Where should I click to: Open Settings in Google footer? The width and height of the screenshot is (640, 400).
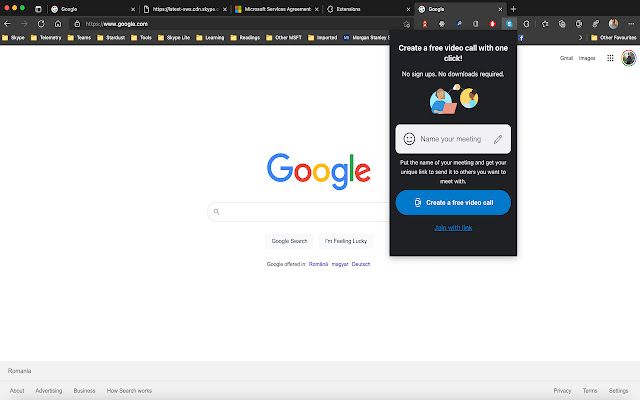pos(618,391)
